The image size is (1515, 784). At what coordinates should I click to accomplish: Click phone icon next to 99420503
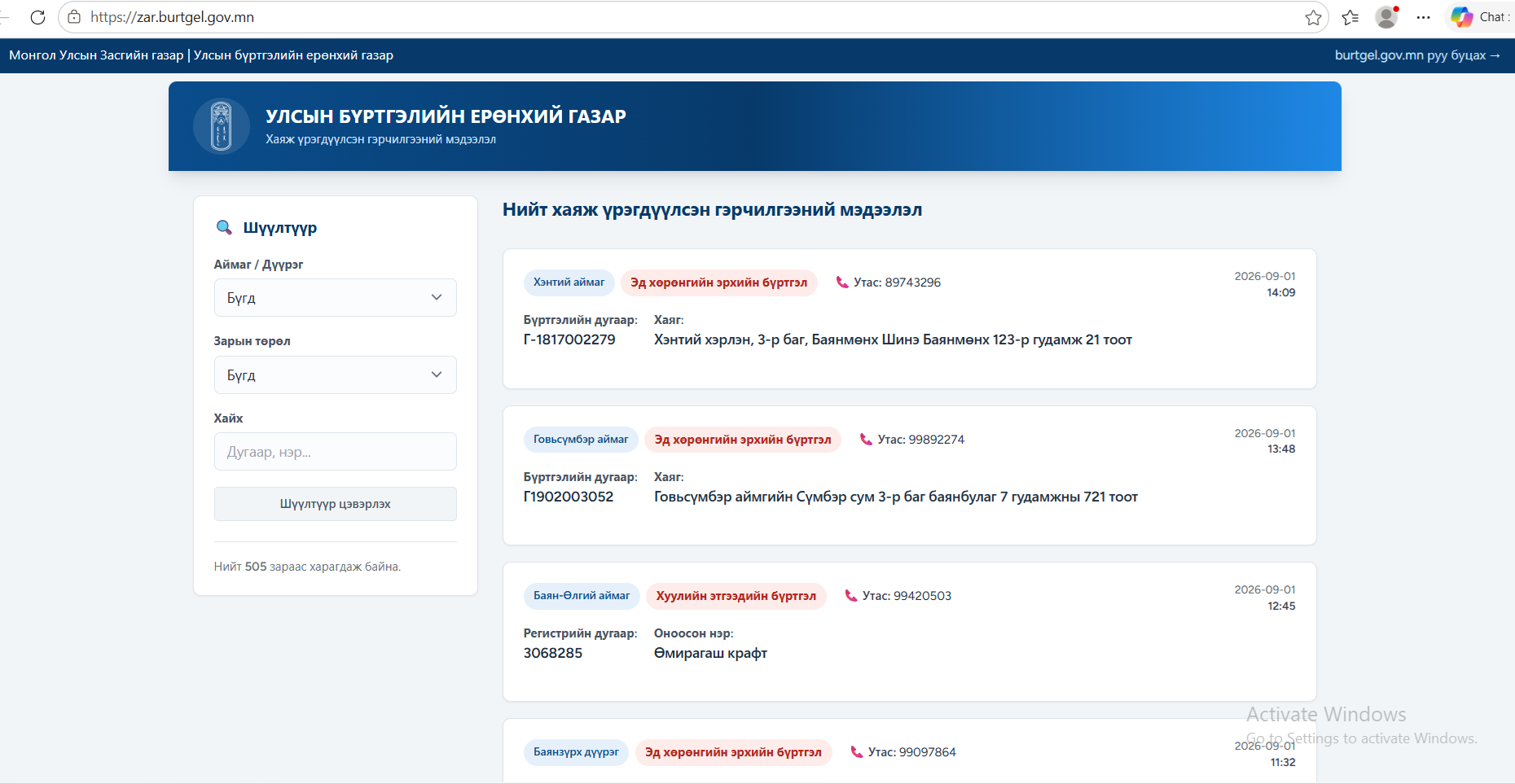[x=851, y=596]
